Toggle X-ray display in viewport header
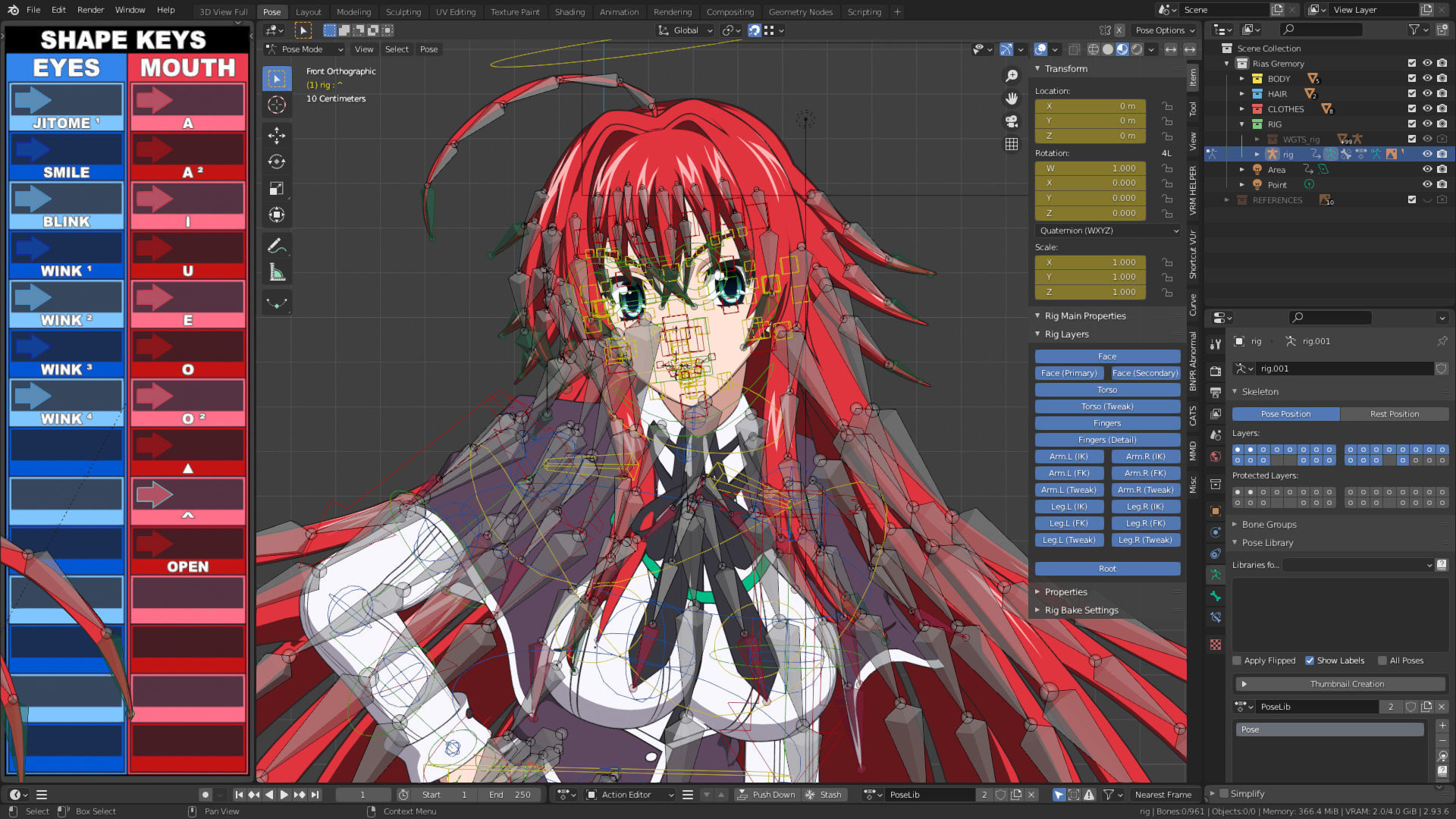Viewport: 1456px width, 819px height. [1074, 49]
